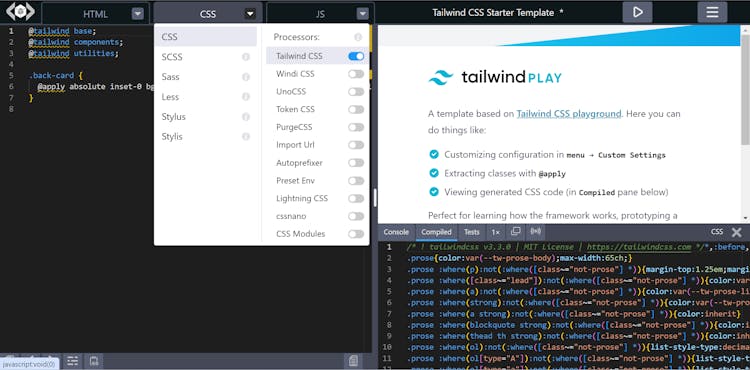This screenshot has width=750, height=370.
Task: Click the info icon beside Processors
Action: [x=358, y=37]
